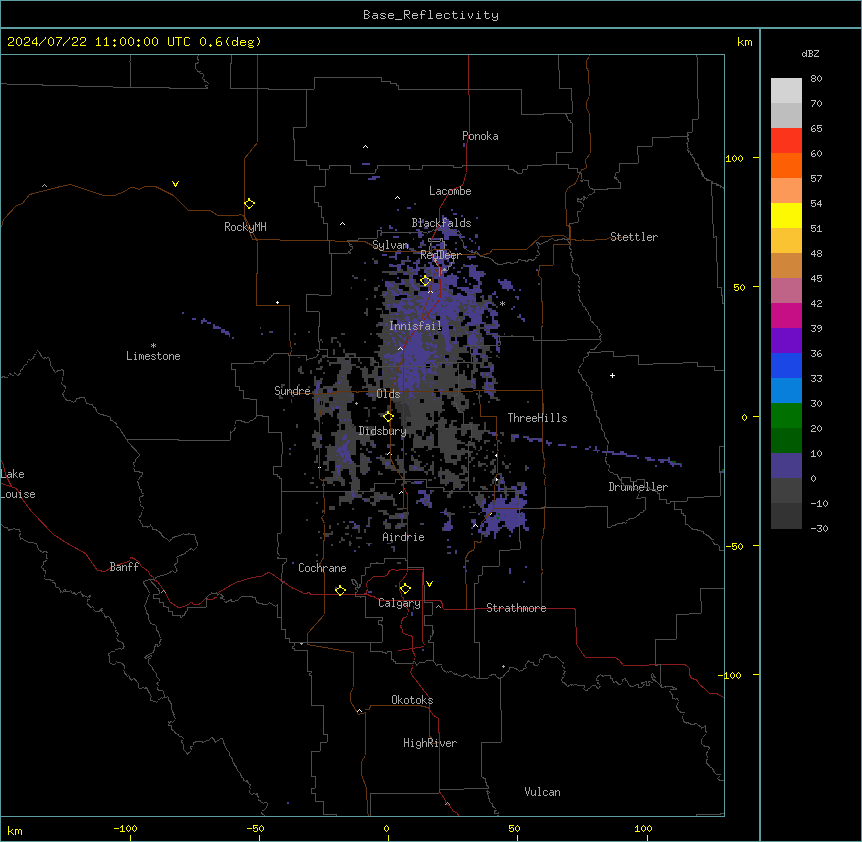Click the Blackfalds city label
Image resolution: width=862 pixels, height=842 pixels.
click(x=441, y=223)
